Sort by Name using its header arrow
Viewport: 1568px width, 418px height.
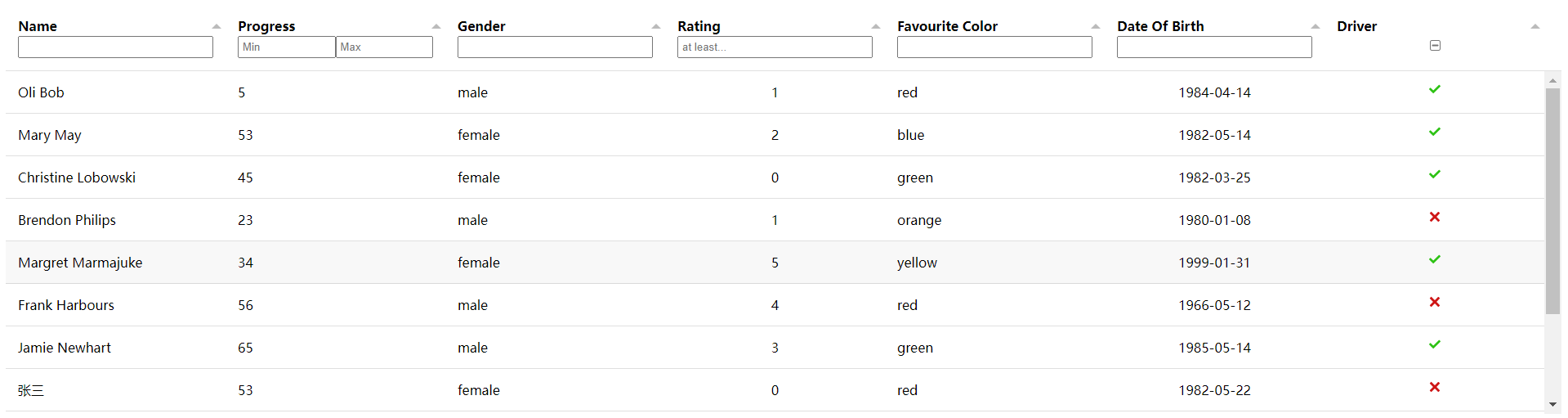pyautogui.click(x=217, y=26)
